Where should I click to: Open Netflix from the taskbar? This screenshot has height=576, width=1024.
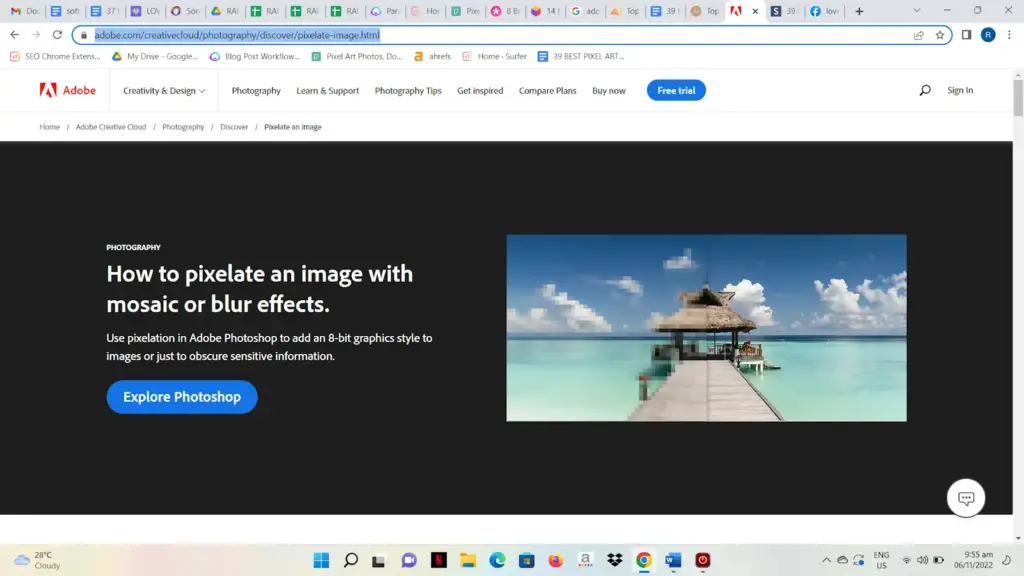438,560
